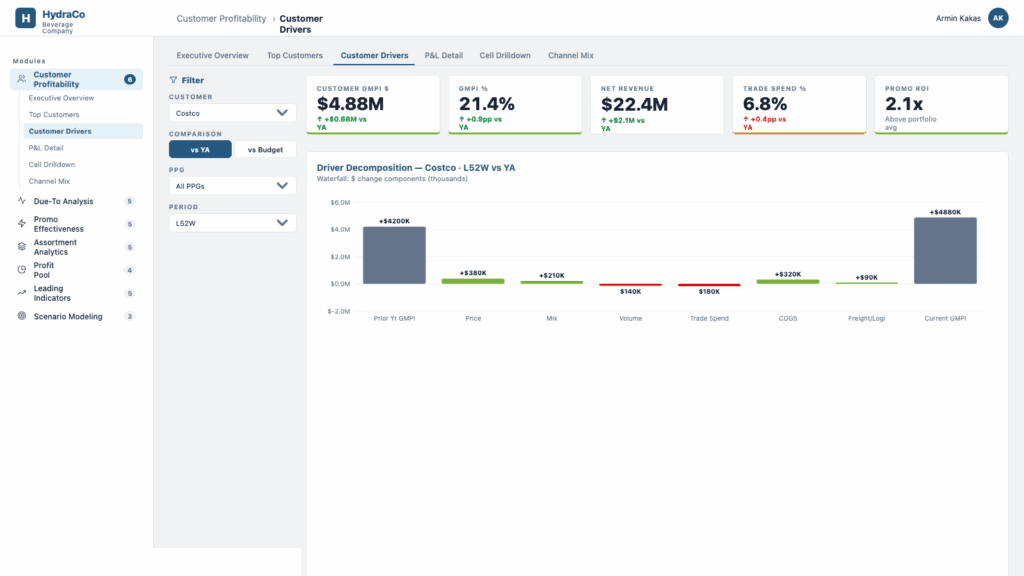Open Cell Drilldown in the sidebar

coord(82,165)
